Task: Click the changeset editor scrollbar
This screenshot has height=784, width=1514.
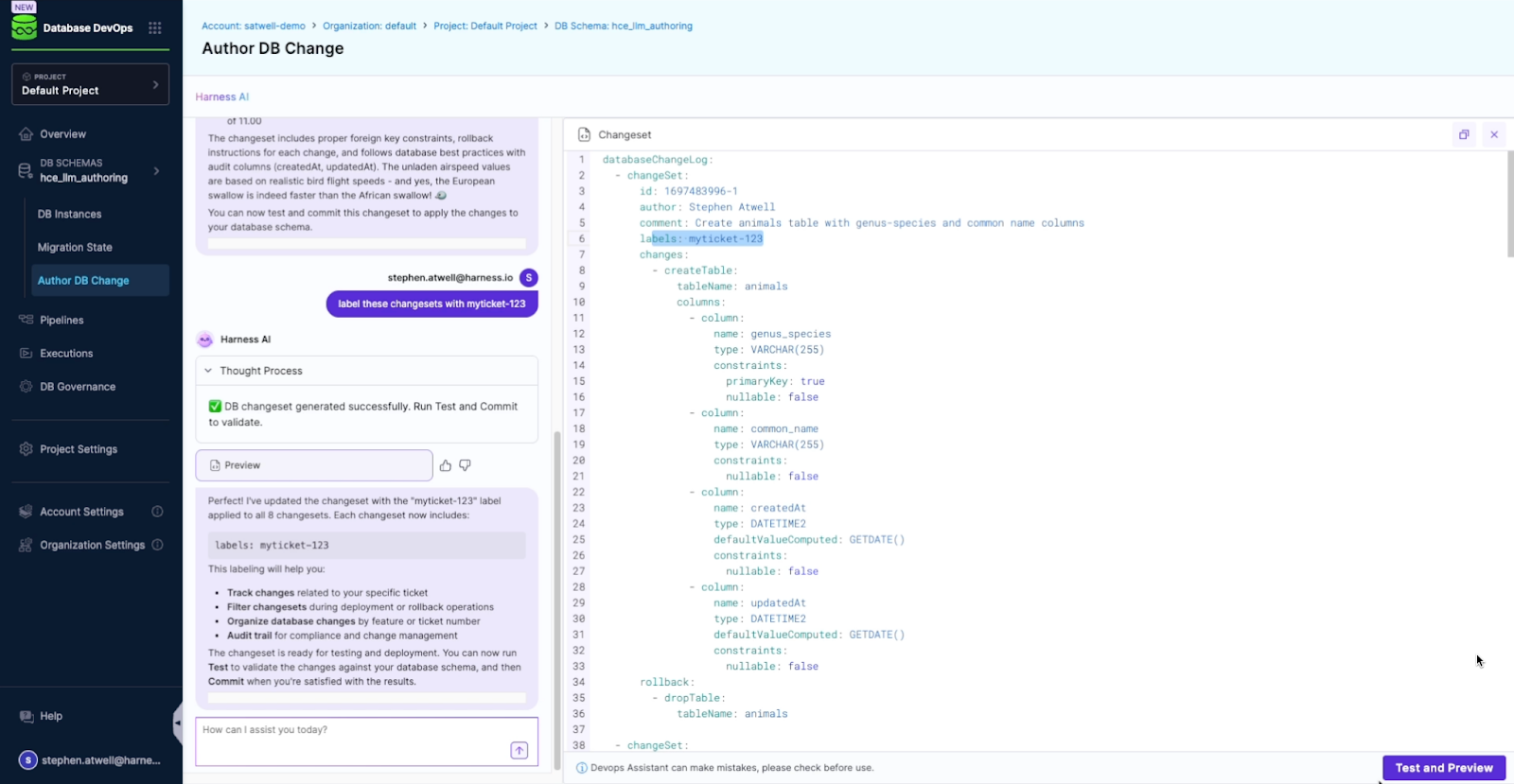Action: tap(1510, 203)
